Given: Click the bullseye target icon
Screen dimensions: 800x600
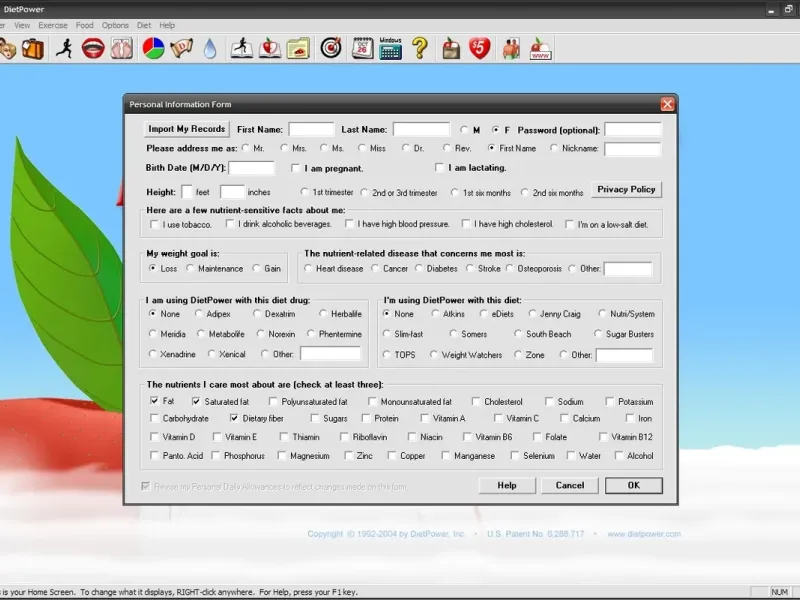Looking at the screenshot, I should click(331, 49).
